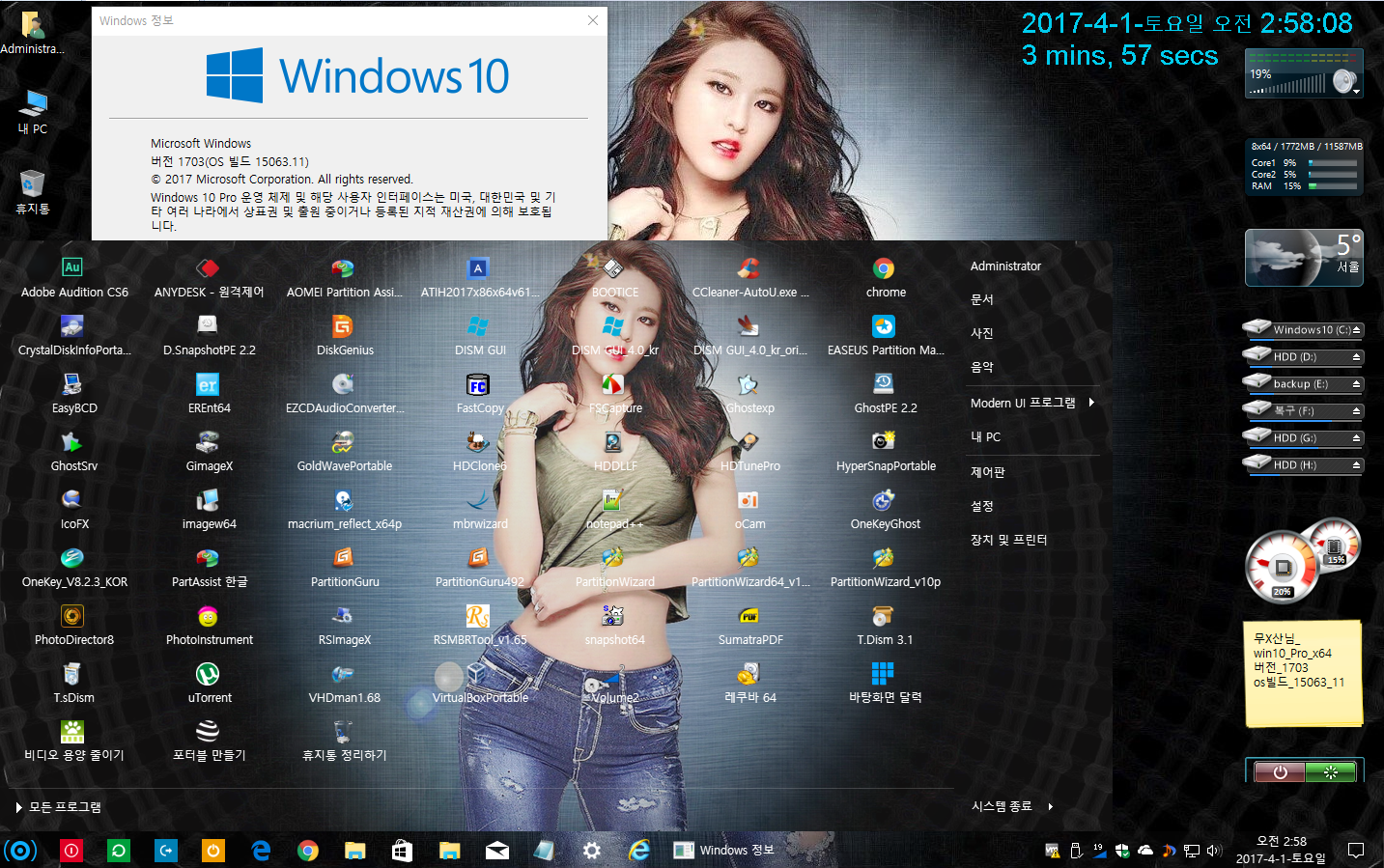
Task: Click Windows 정보 taskbar button
Action: (x=724, y=850)
